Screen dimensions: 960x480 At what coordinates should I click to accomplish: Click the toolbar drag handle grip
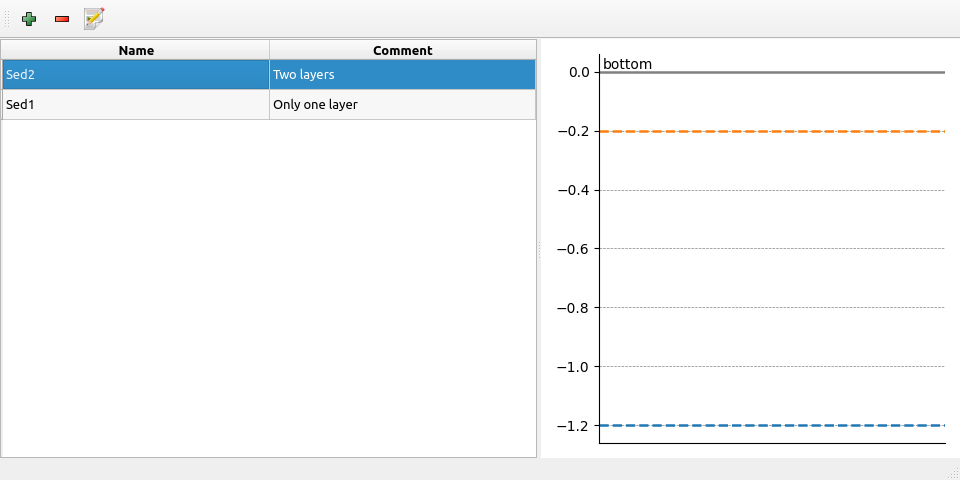(x=8, y=18)
